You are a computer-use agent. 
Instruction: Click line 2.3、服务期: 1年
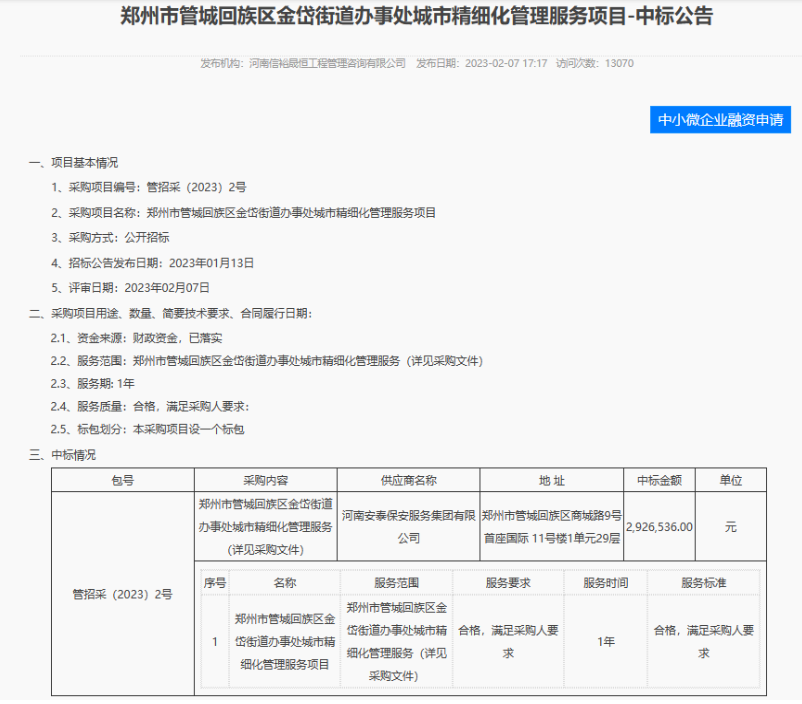point(93,383)
